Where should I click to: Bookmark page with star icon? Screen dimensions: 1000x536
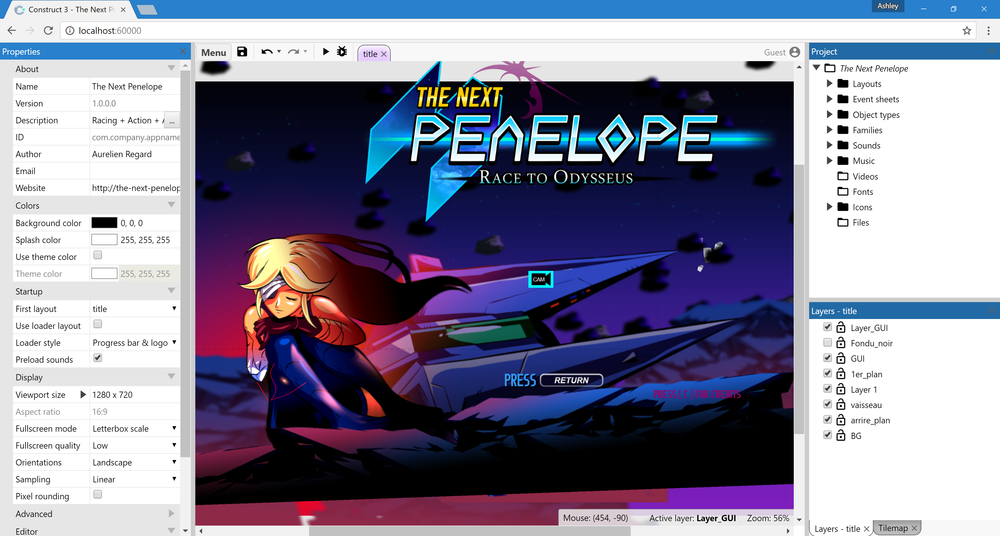(x=967, y=30)
